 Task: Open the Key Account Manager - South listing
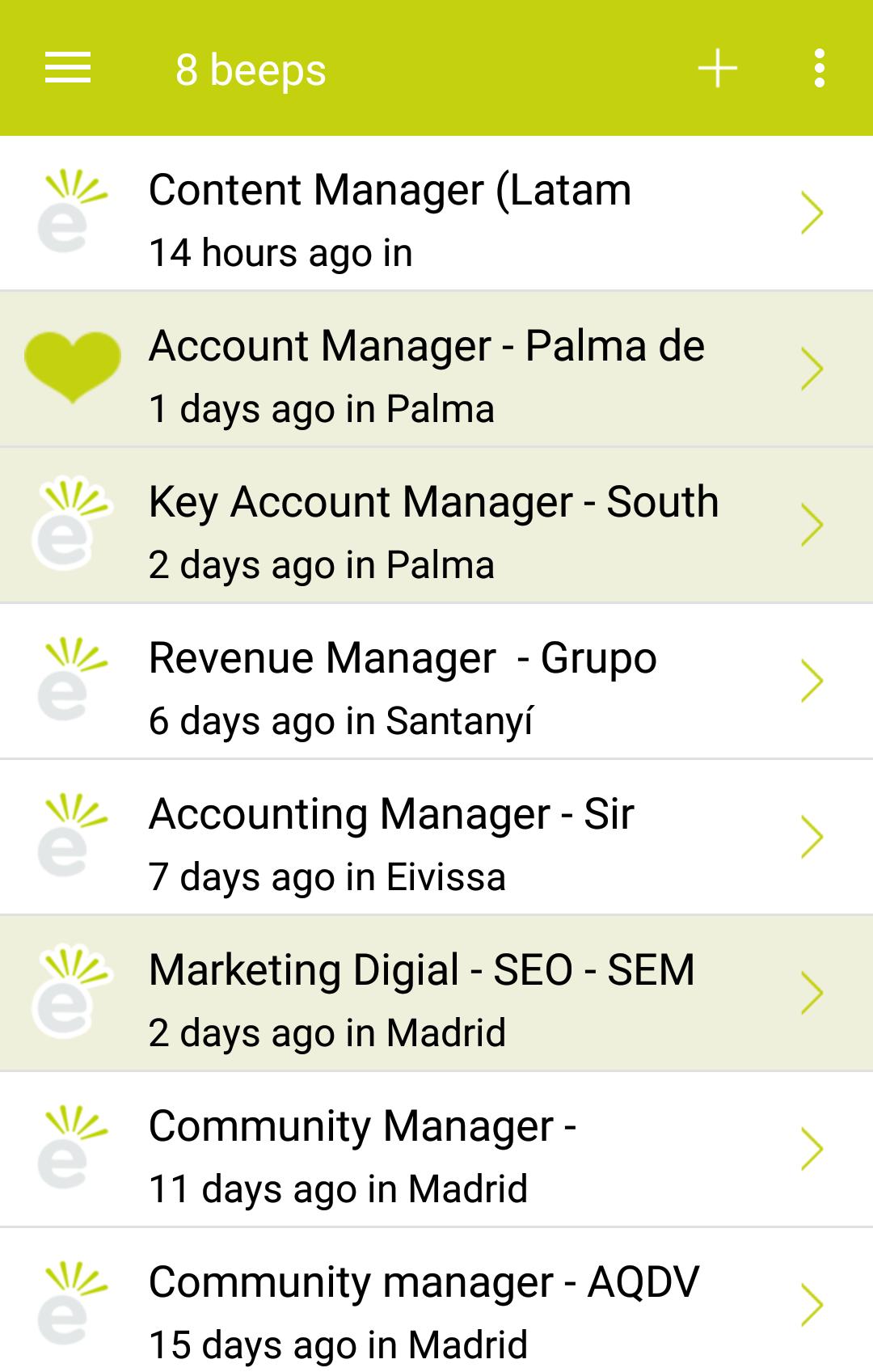click(x=433, y=503)
